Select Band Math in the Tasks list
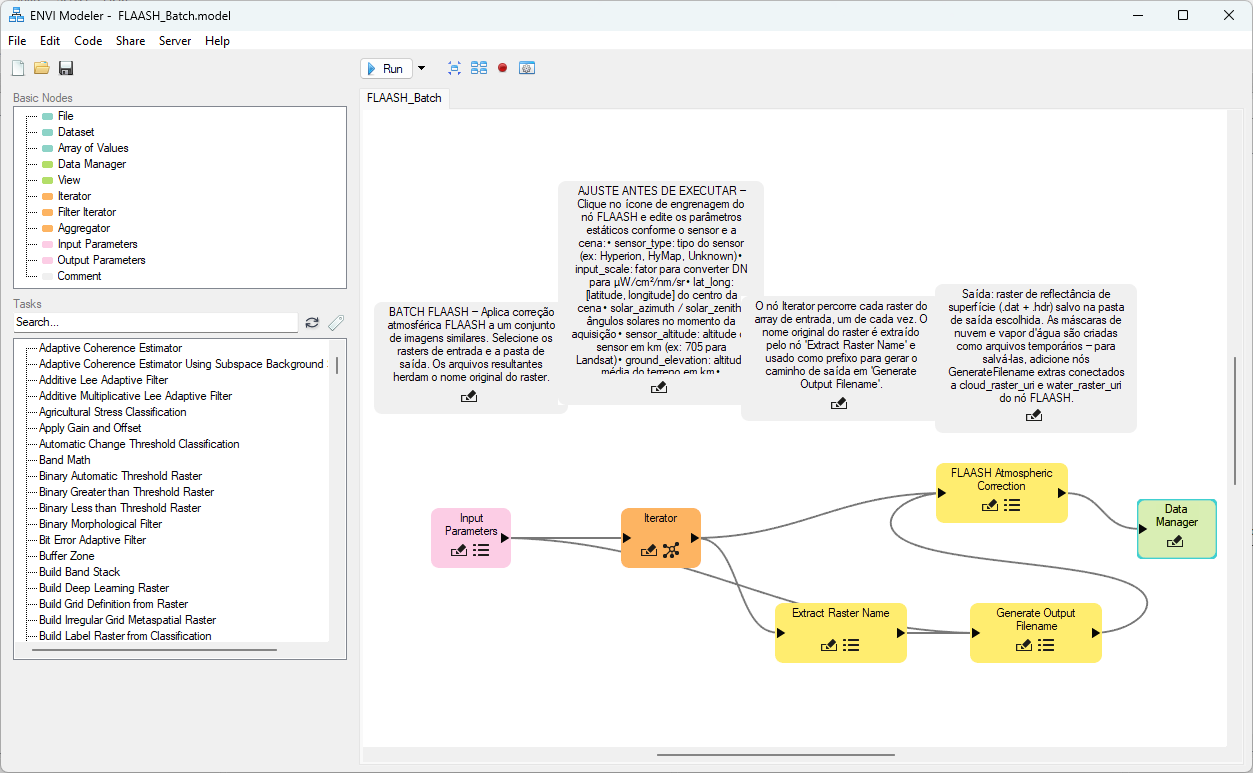Screen dimensions: 1253x773 pos(65,460)
